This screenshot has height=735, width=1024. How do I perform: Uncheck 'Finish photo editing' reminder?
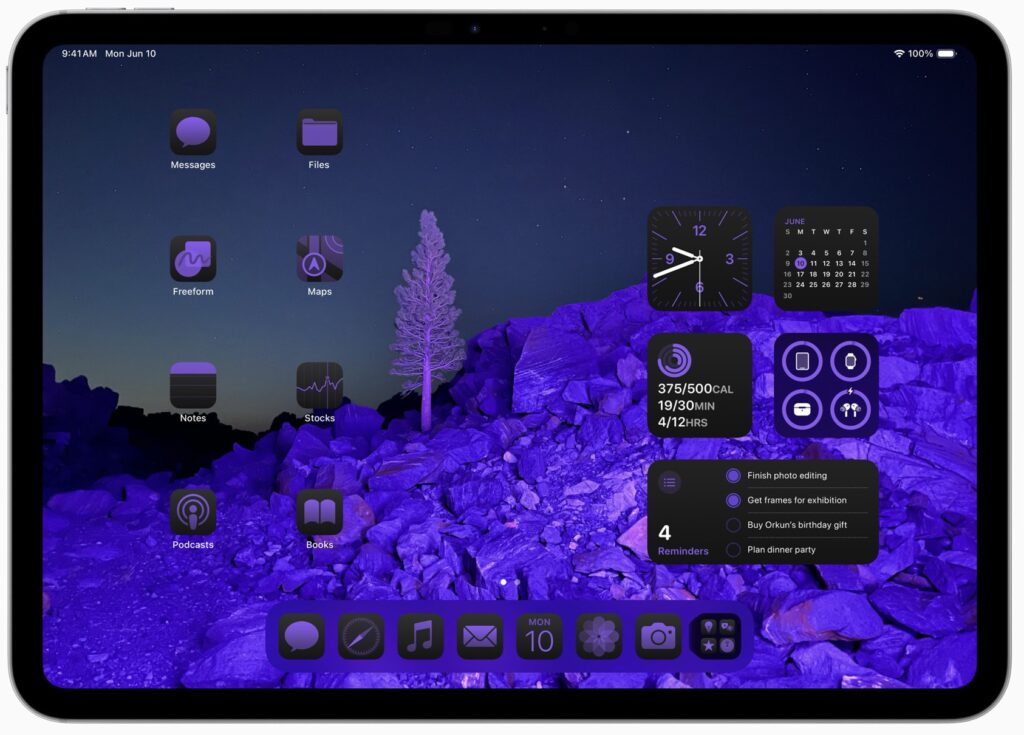[x=733, y=476]
